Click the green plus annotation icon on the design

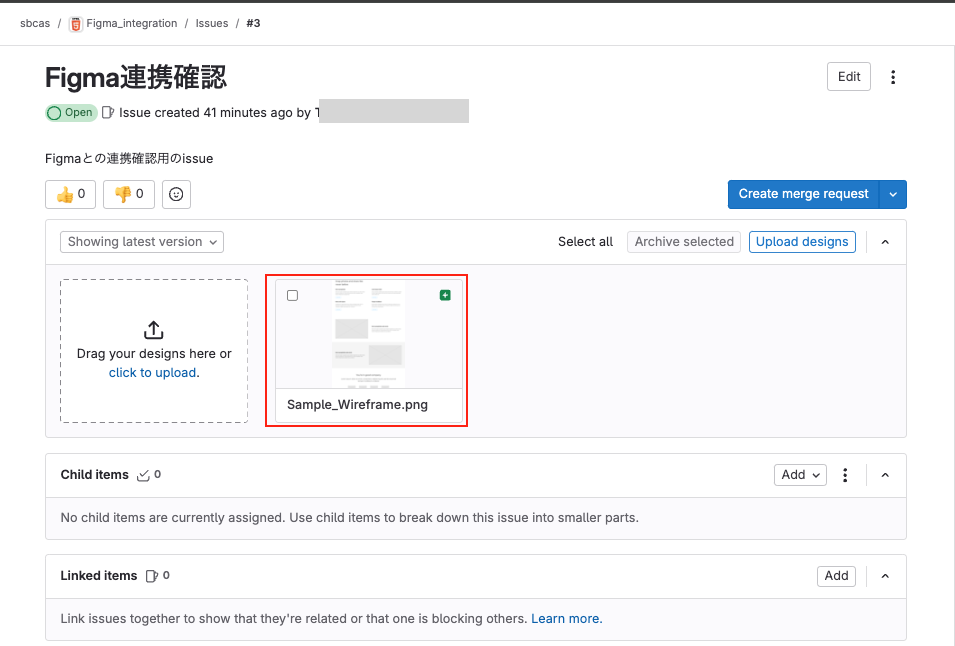pyautogui.click(x=445, y=295)
